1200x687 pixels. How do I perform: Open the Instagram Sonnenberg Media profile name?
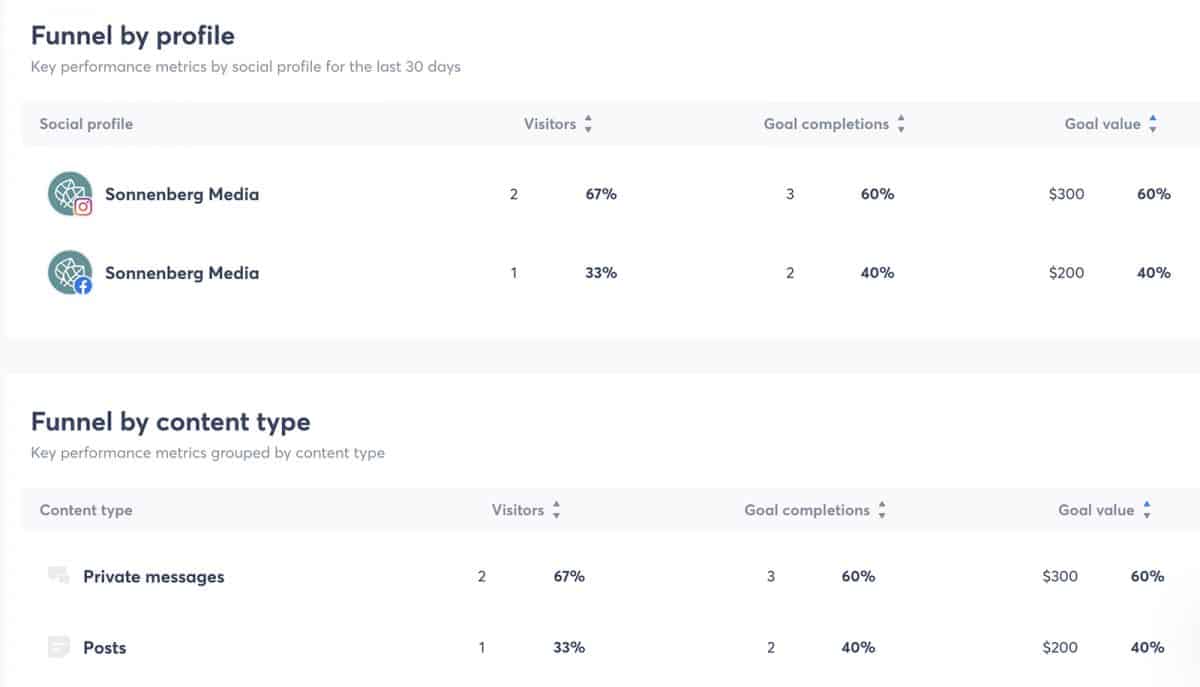[182, 194]
